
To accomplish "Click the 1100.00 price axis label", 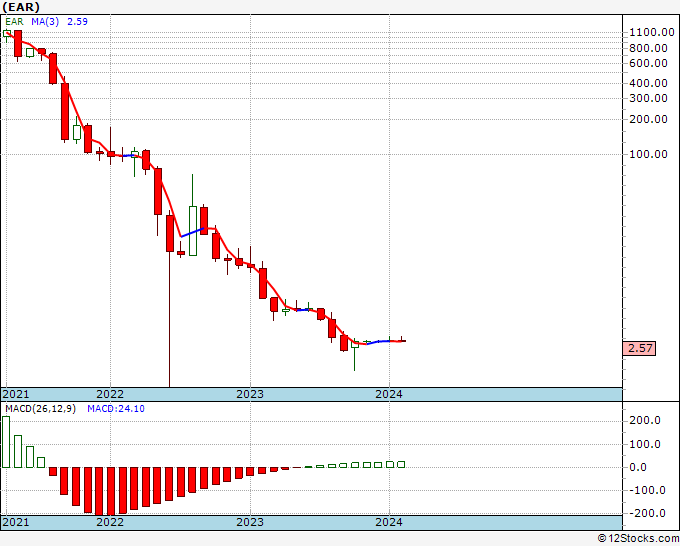I will 652,32.
